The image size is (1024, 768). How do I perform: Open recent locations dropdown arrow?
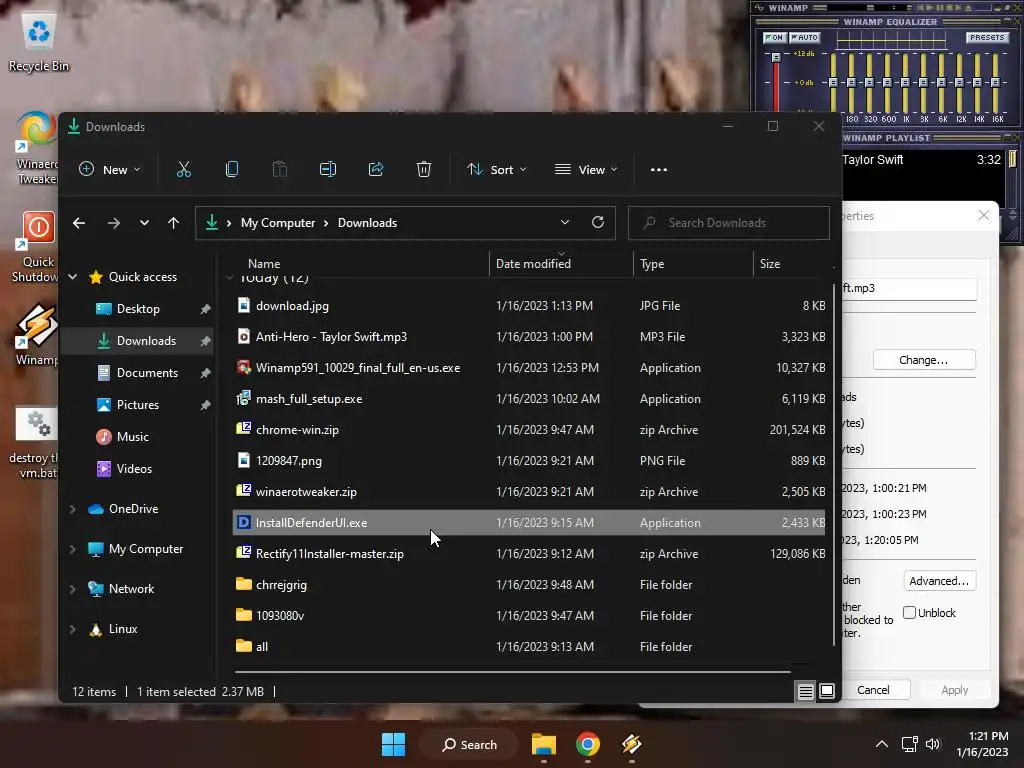144,223
